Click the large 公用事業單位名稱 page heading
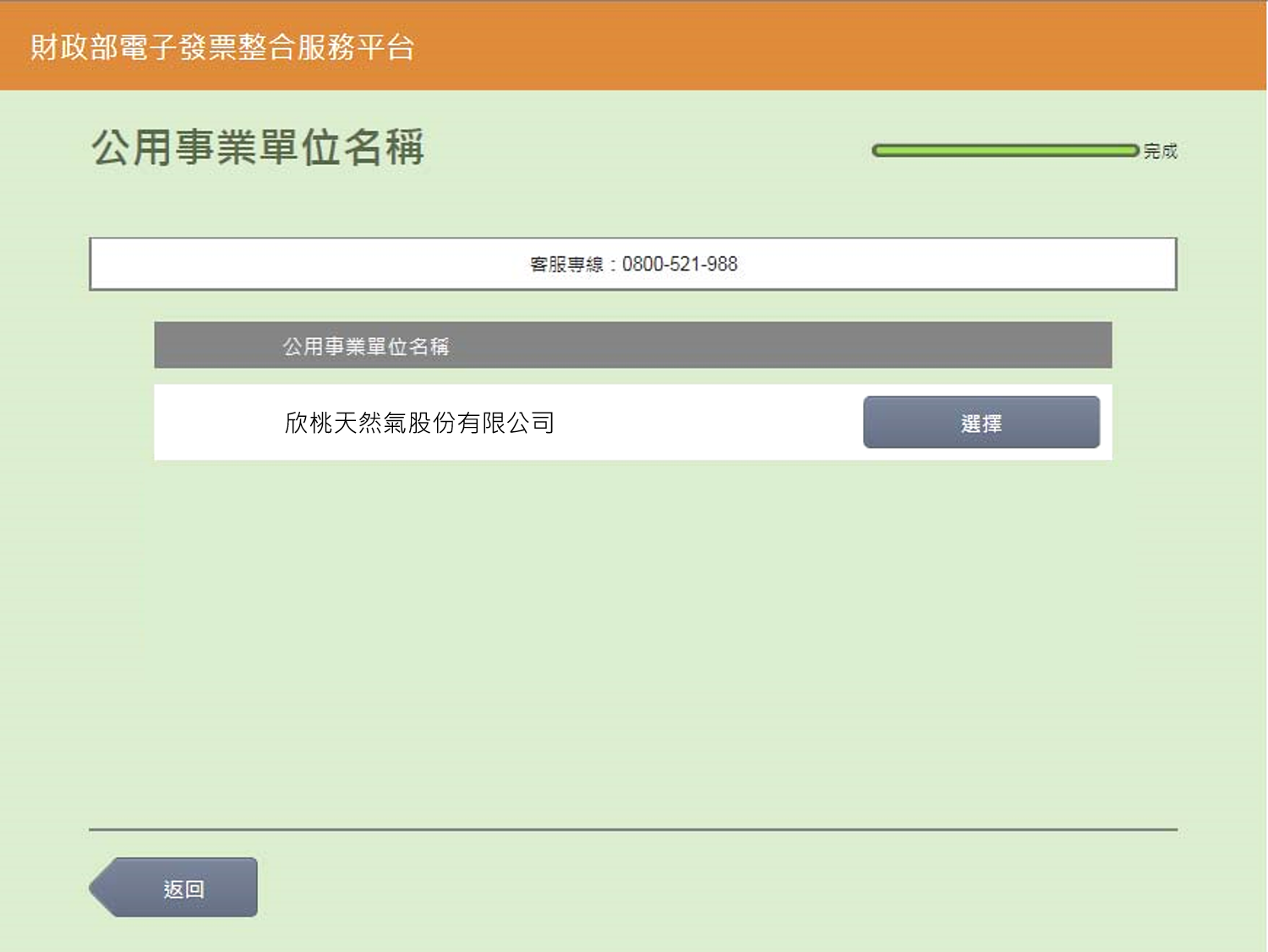 (x=257, y=148)
